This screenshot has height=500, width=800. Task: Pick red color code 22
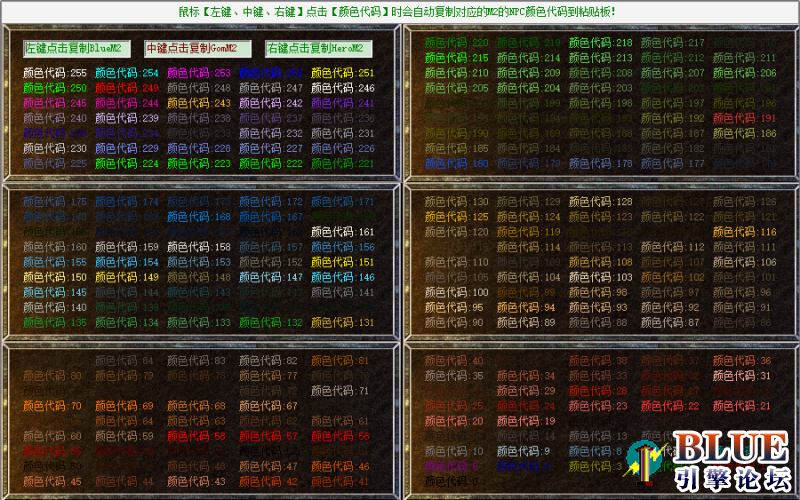point(673,406)
